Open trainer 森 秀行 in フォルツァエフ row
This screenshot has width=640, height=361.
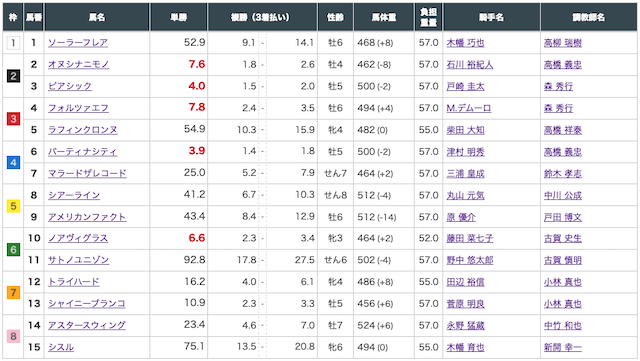(558, 108)
